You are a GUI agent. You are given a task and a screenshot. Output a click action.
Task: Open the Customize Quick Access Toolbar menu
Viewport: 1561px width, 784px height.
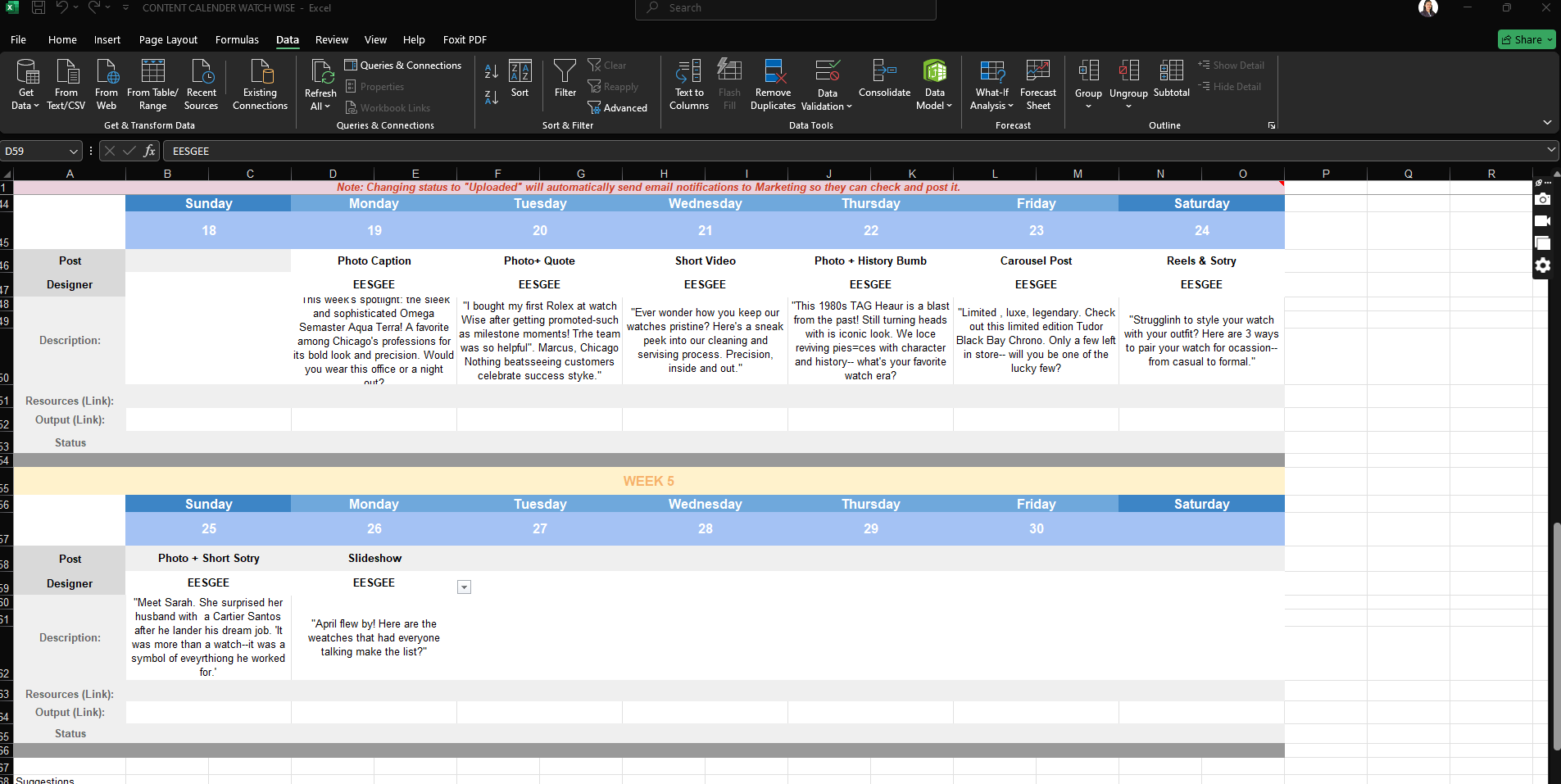125,7
